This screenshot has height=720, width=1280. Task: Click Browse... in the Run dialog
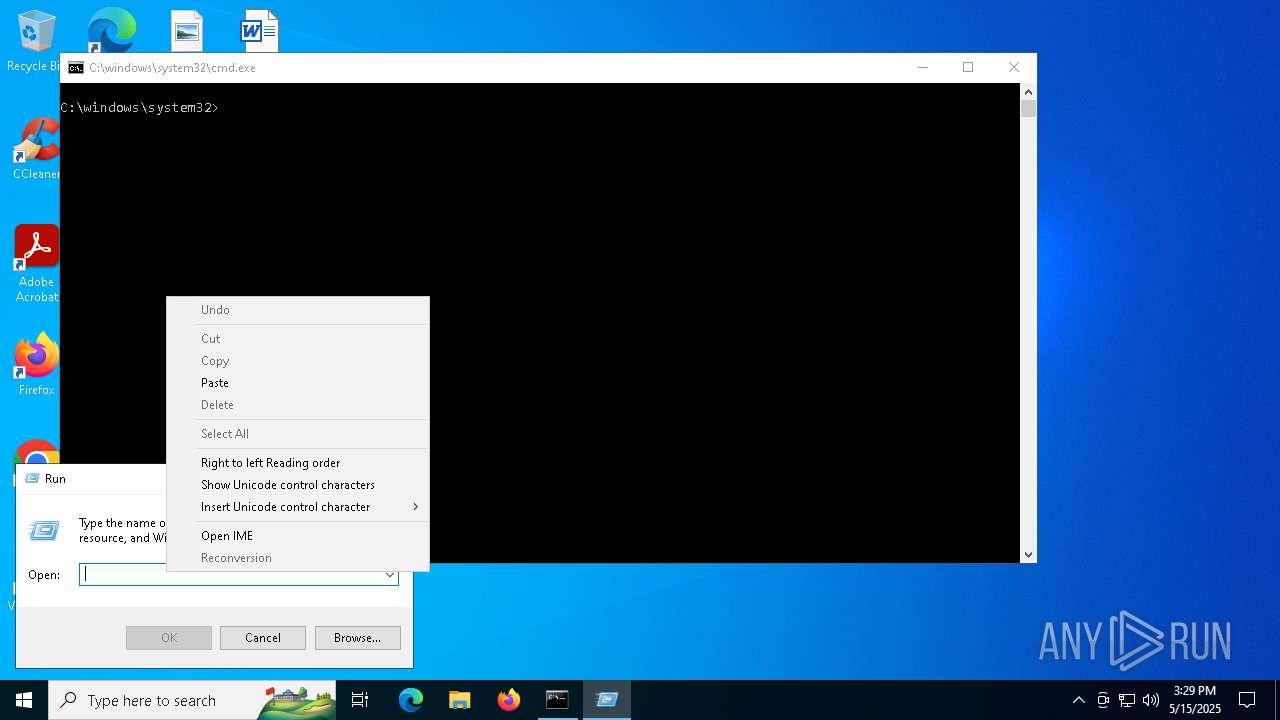tap(357, 638)
